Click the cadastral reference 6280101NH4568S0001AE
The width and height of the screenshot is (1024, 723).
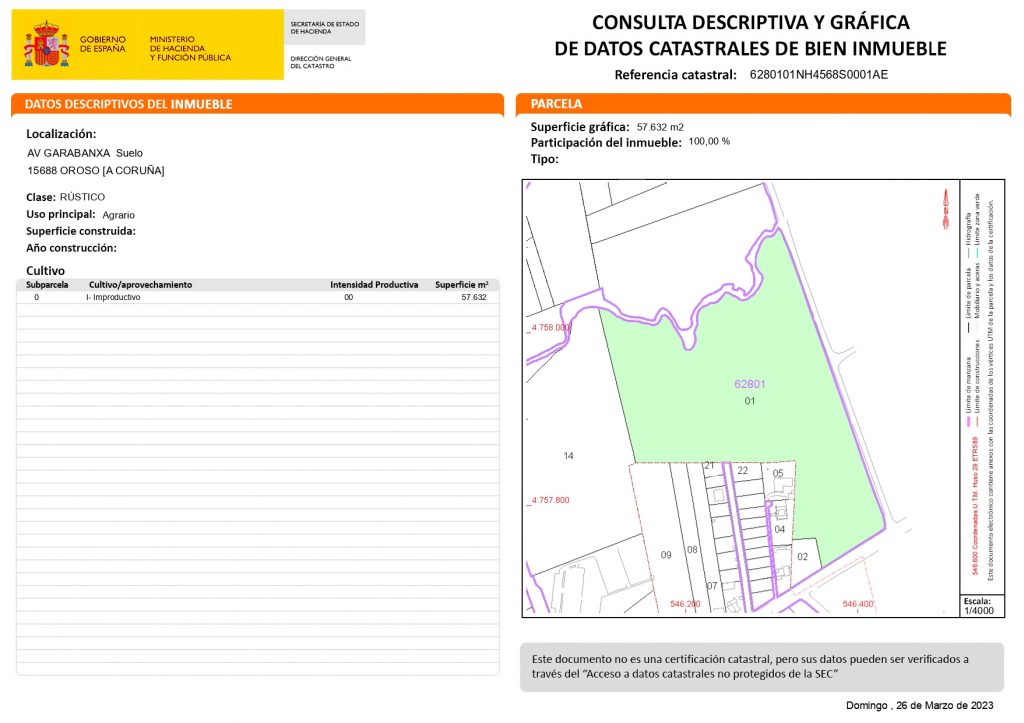coord(818,75)
